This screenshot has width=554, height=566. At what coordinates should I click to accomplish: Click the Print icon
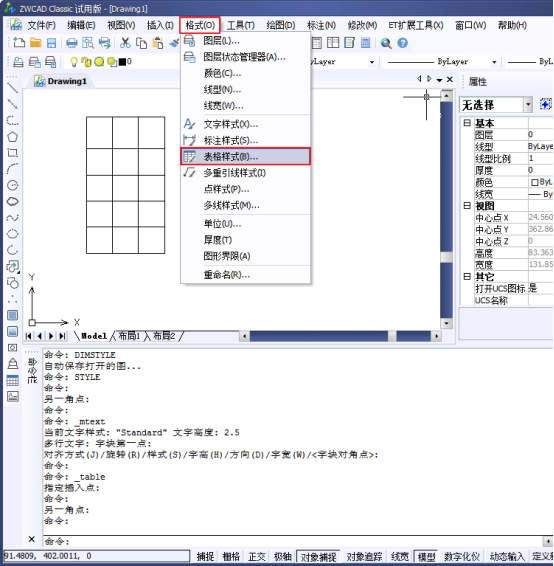point(71,43)
